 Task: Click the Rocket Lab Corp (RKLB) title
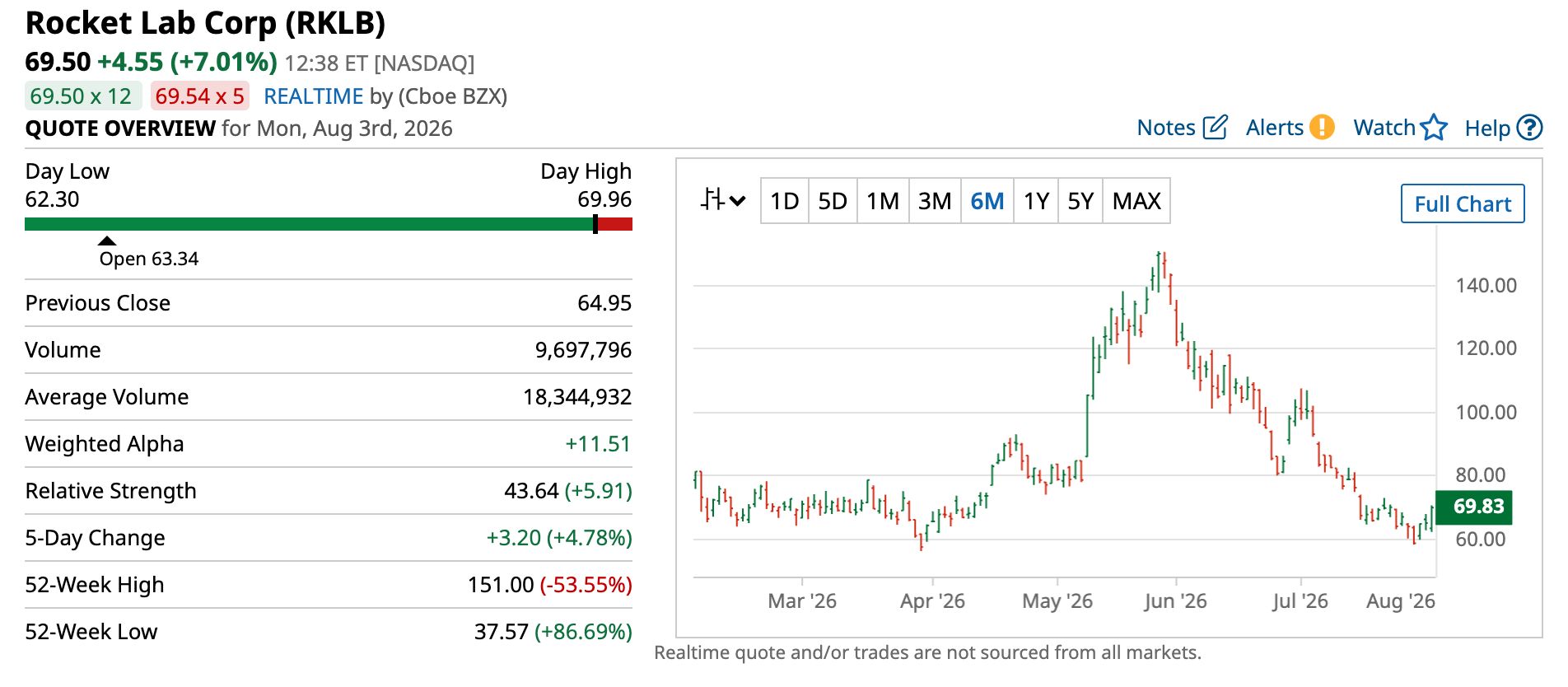click(x=205, y=23)
